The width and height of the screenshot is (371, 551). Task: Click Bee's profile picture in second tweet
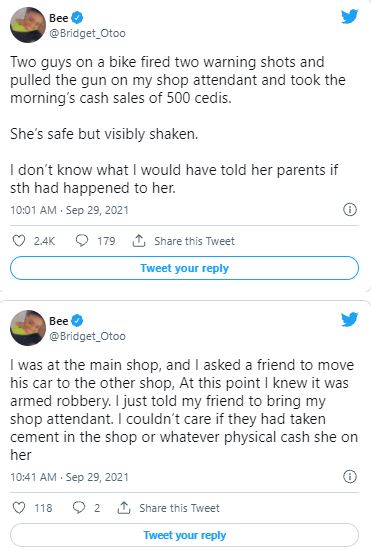[28, 328]
